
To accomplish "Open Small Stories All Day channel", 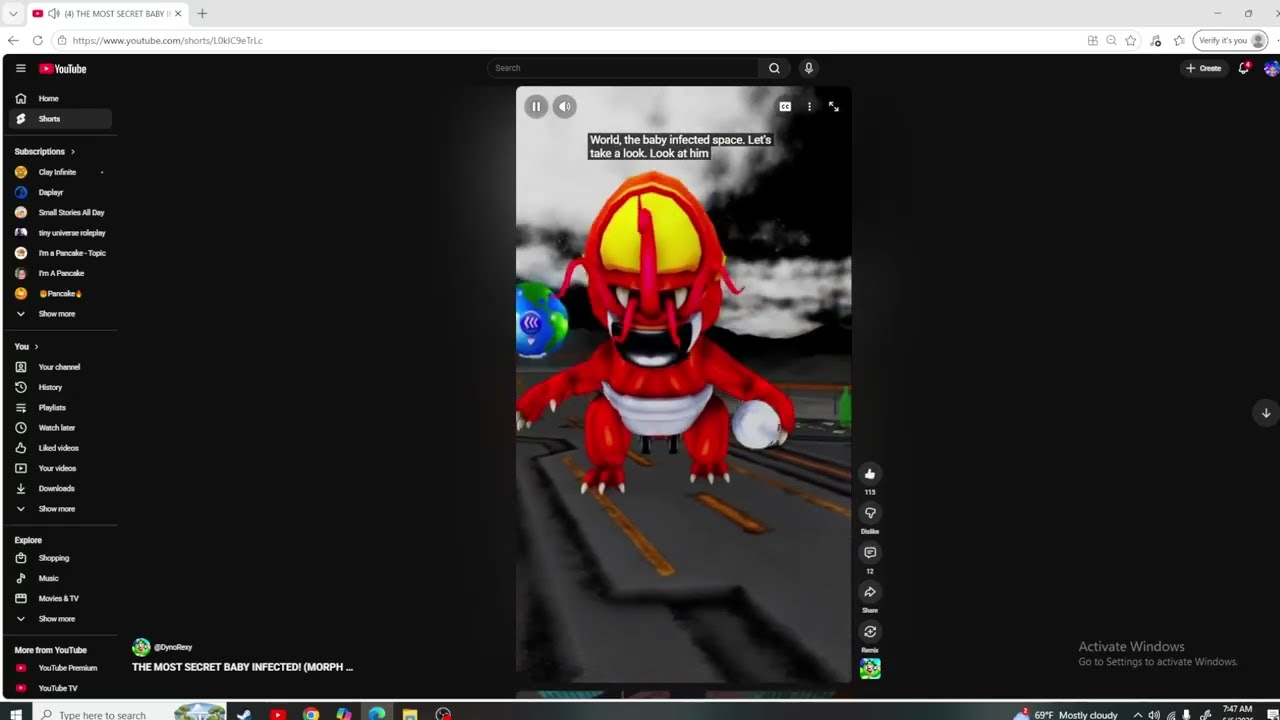I will tap(60, 212).
